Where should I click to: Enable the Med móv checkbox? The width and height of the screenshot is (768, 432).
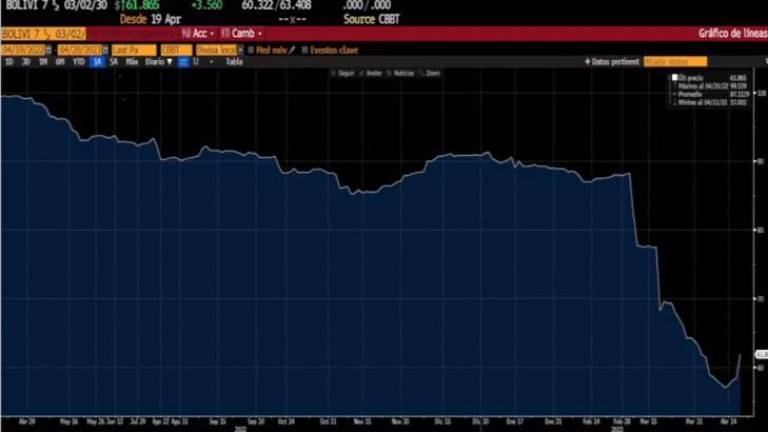click(251, 49)
